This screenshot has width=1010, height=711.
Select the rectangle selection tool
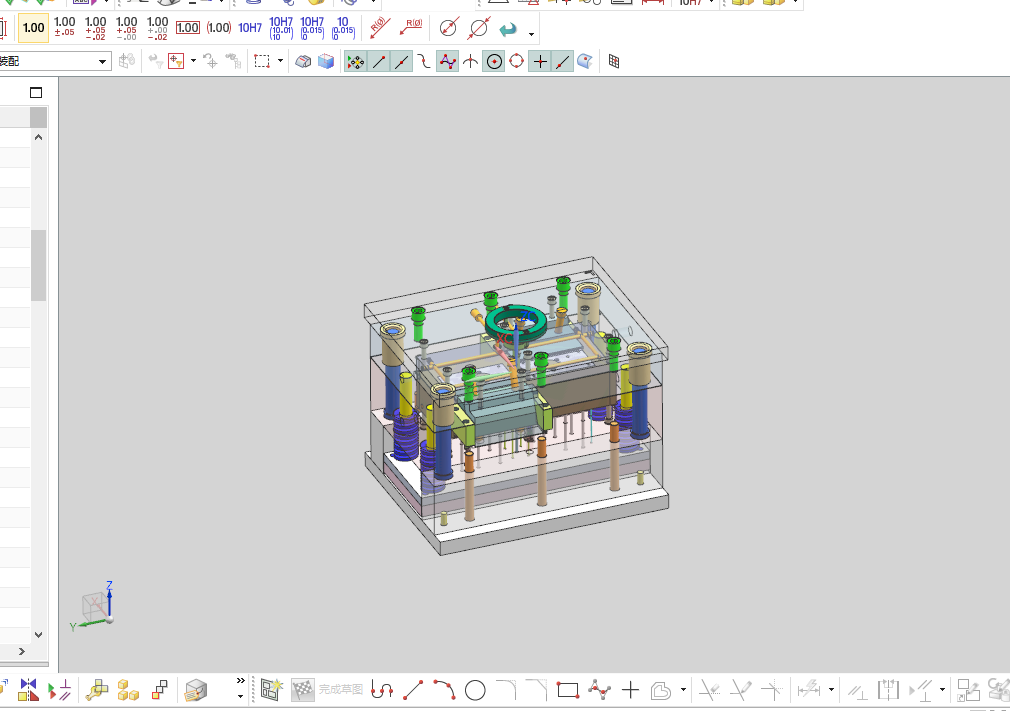[x=262, y=61]
